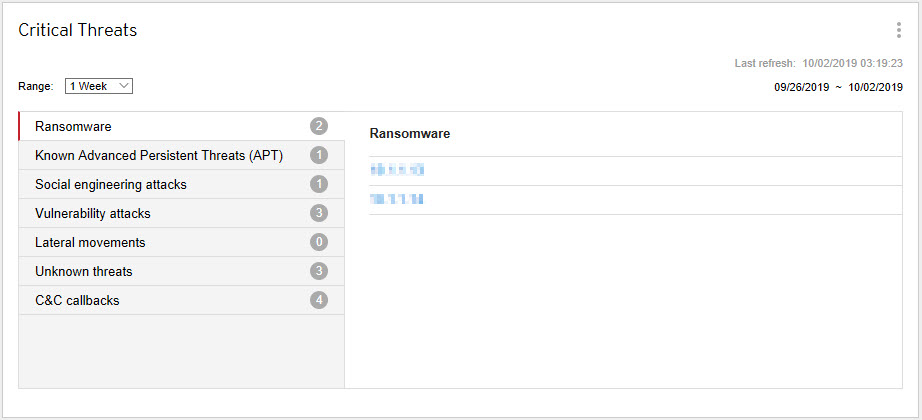Expand the Range 1 Week dropdown

click(x=99, y=86)
